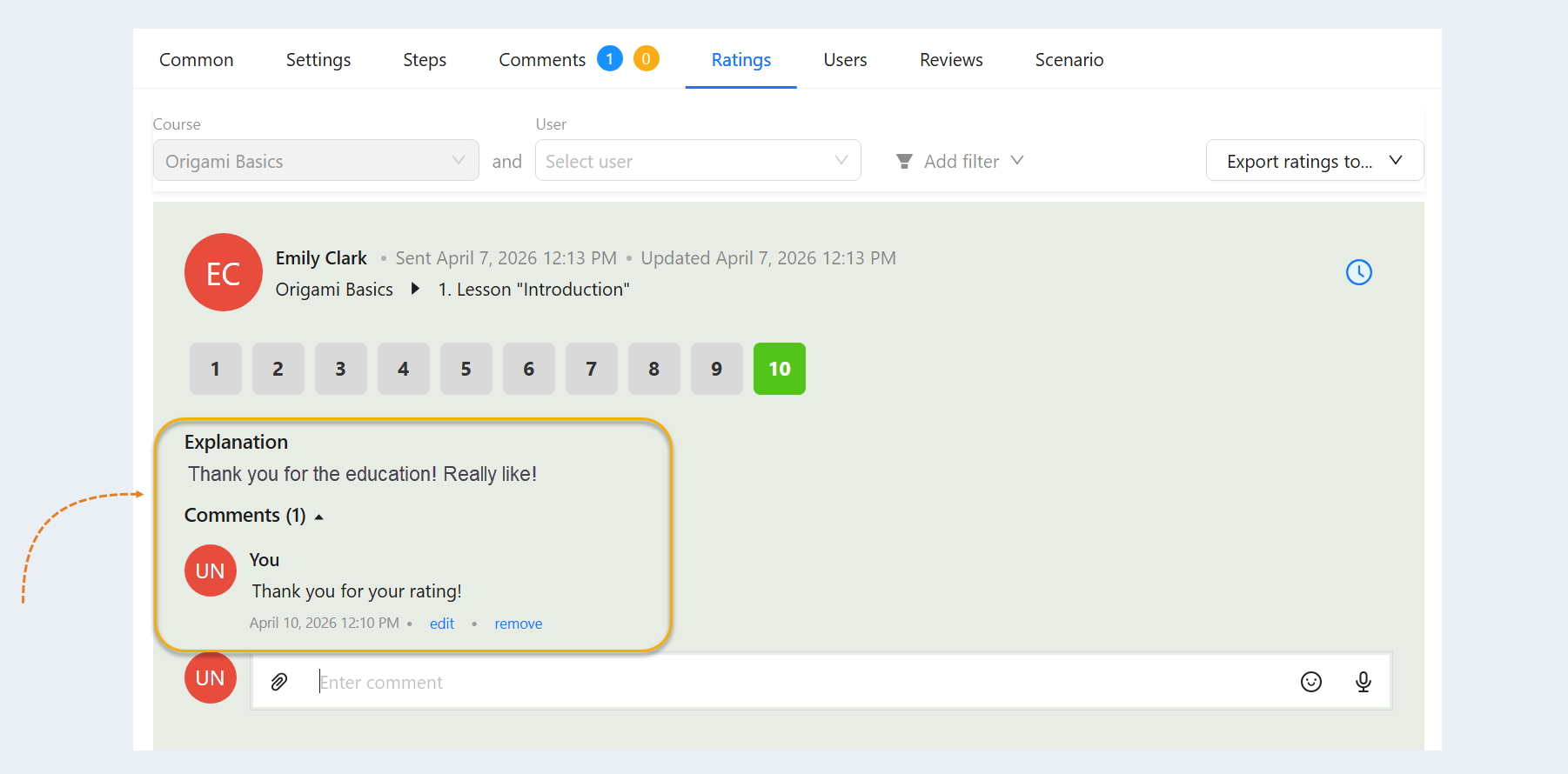Click the UN avatar beside 'You' comment
The width and height of the screenshot is (1568, 774).
[211, 570]
